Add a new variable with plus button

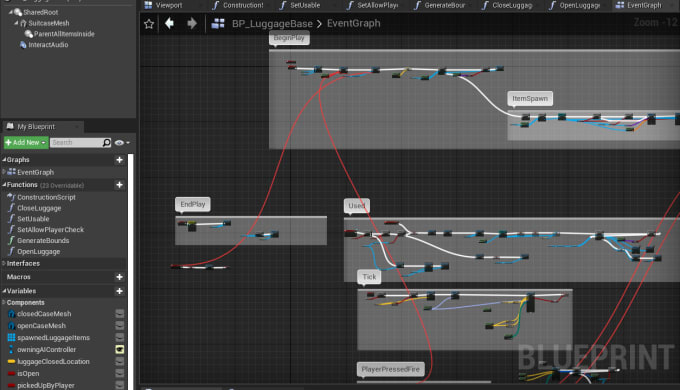pos(119,291)
